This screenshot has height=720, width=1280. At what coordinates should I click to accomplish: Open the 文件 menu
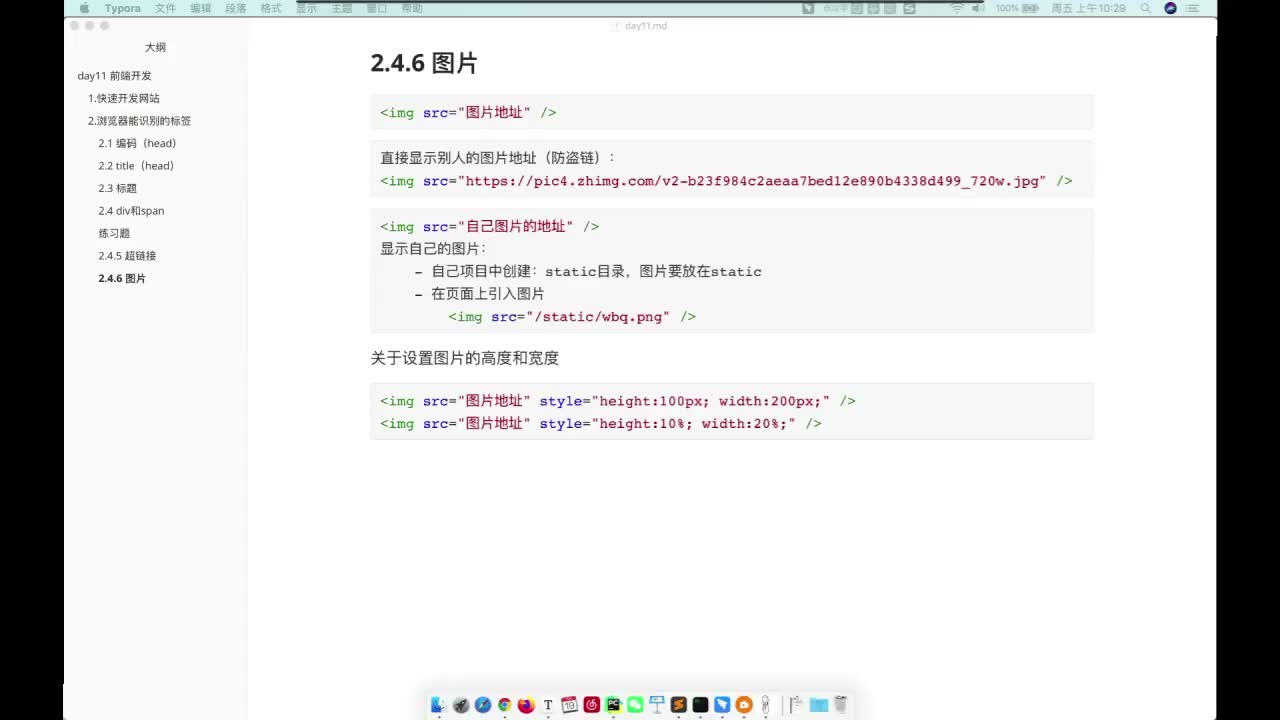click(165, 8)
